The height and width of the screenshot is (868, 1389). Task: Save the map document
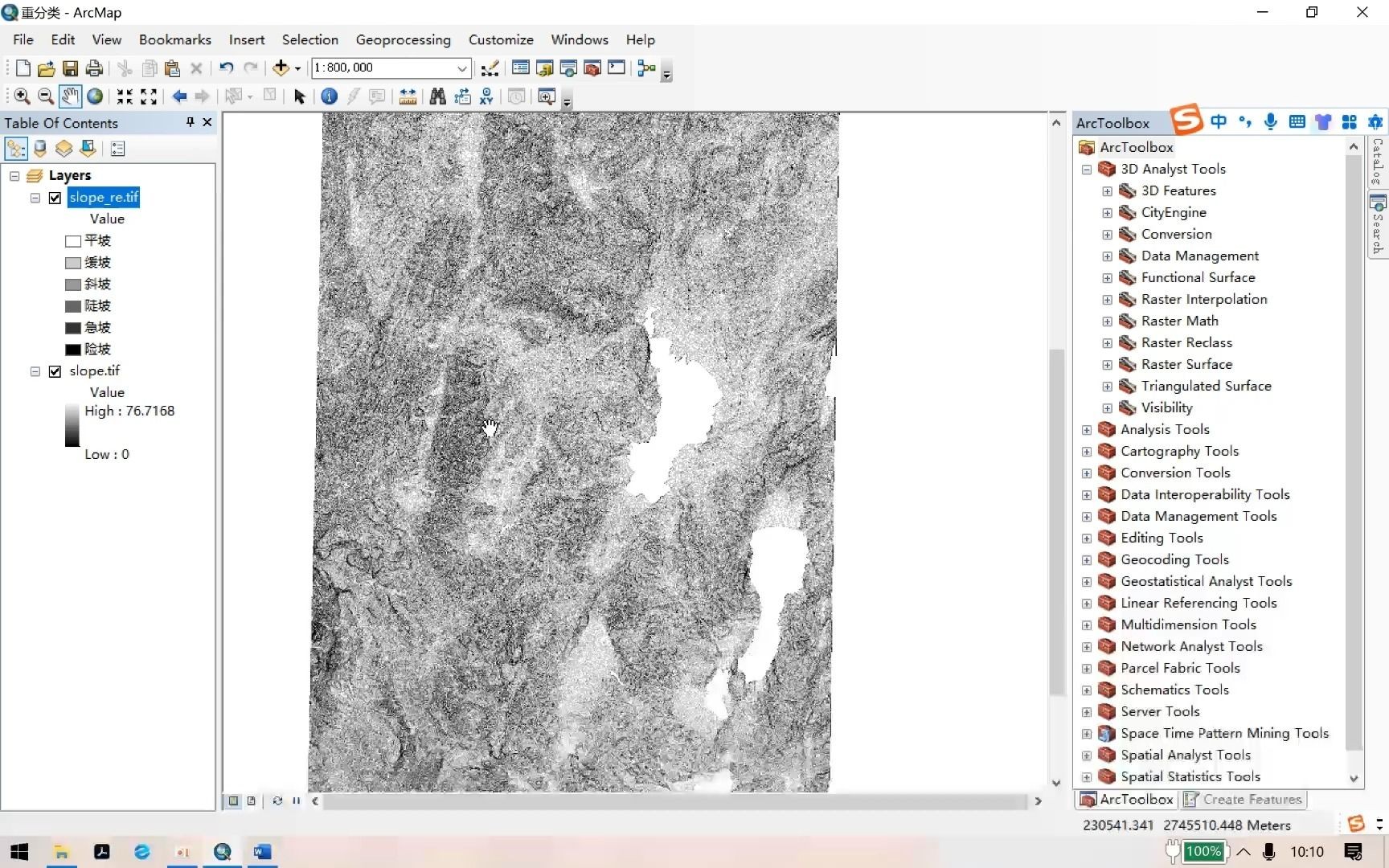tap(71, 68)
